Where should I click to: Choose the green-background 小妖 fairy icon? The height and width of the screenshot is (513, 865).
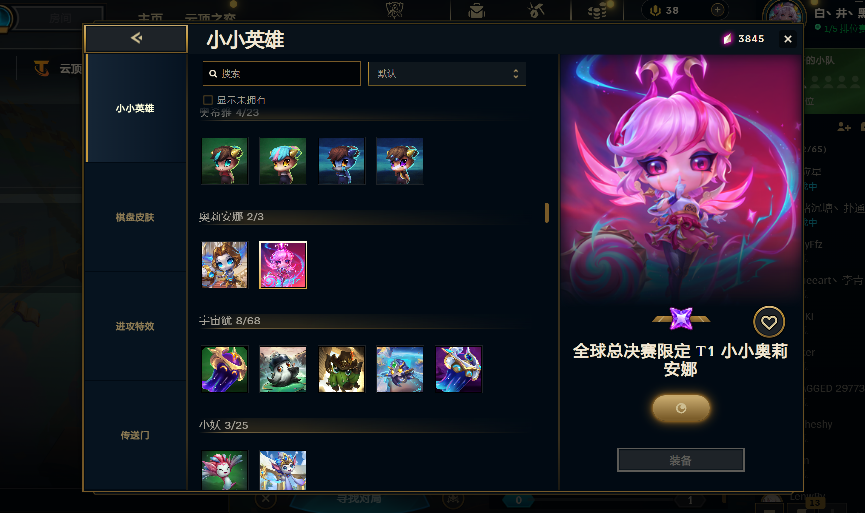click(x=225, y=470)
